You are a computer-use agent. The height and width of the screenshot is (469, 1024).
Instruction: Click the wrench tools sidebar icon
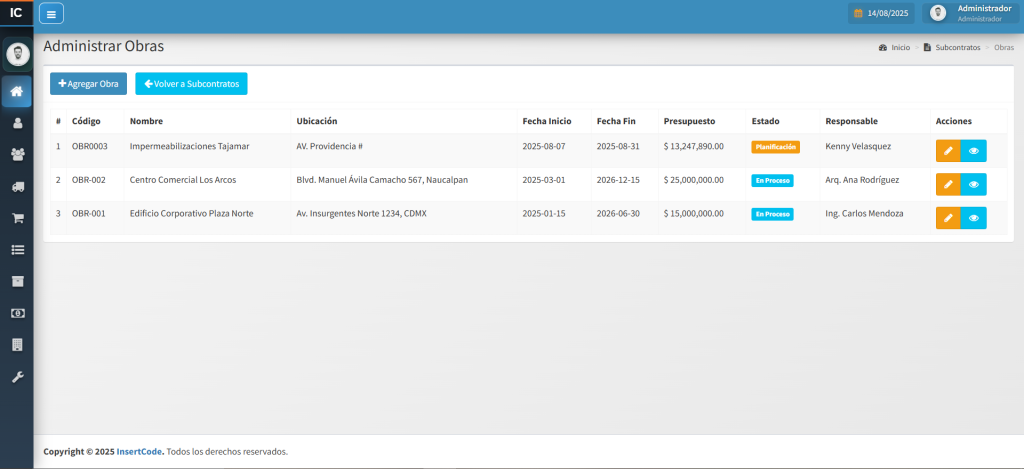(x=17, y=377)
